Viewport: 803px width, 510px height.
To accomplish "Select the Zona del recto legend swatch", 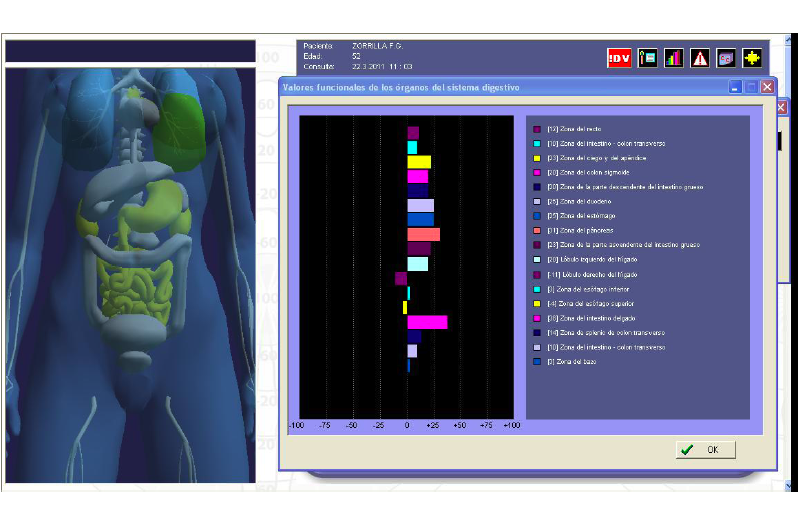I will pyautogui.click(x=537, y=129).
